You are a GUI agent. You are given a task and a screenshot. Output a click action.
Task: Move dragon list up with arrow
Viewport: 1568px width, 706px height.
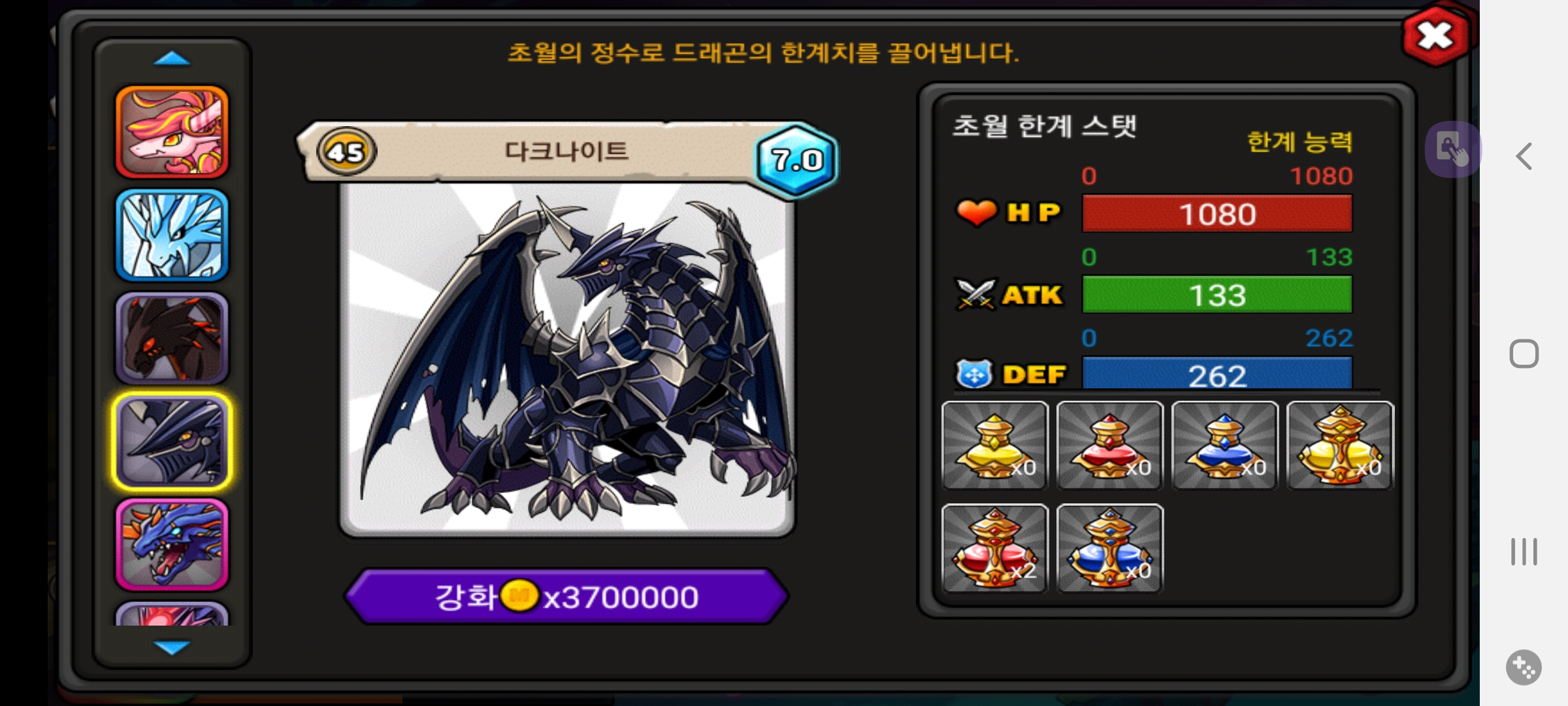click(172, 59)
